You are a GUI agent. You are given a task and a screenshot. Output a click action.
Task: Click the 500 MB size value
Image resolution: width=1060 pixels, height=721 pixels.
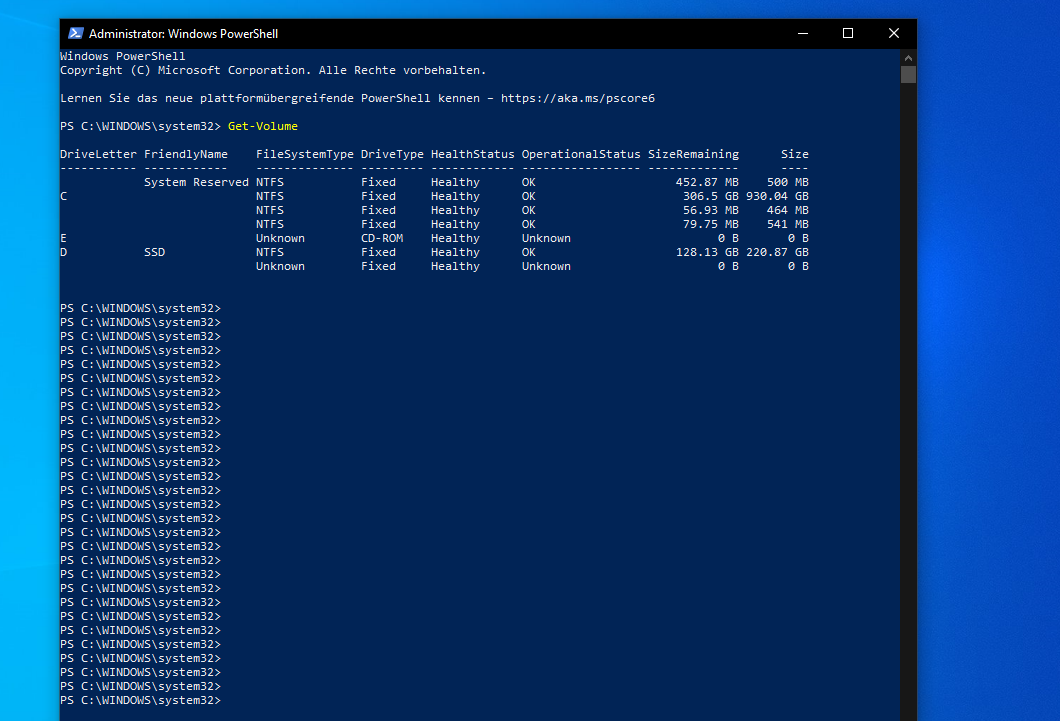788,182
